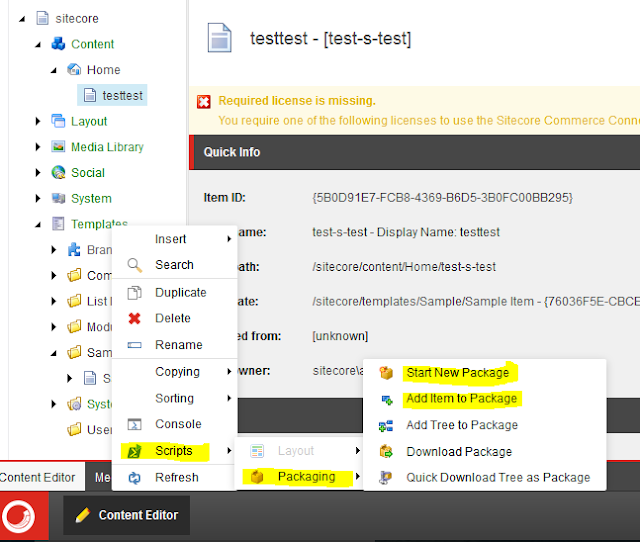Click the Search magnifier icon in context menu
The height and width of the screenshot is (542, 640).
134,265
